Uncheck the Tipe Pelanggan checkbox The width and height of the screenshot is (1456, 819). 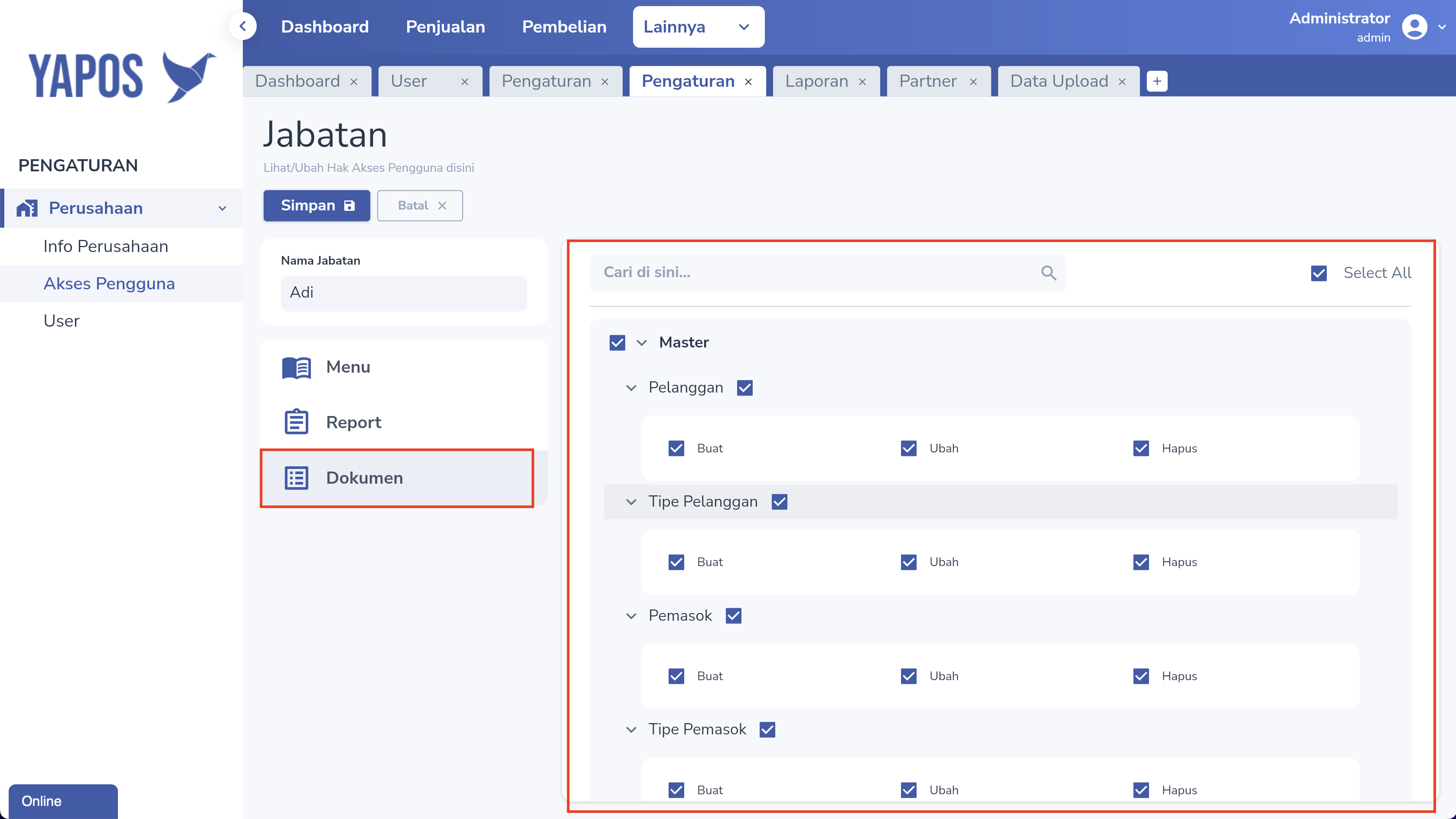point(780,502)
